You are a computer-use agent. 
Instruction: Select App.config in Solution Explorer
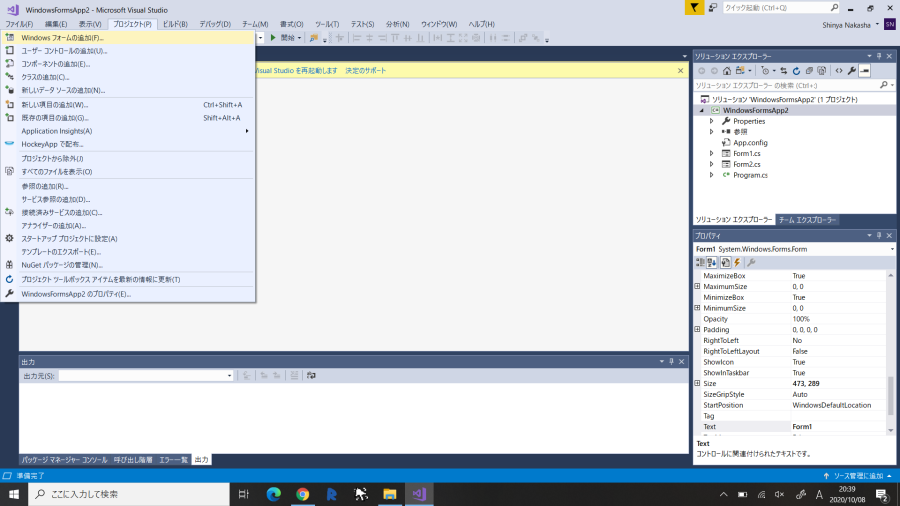[750, 143]
